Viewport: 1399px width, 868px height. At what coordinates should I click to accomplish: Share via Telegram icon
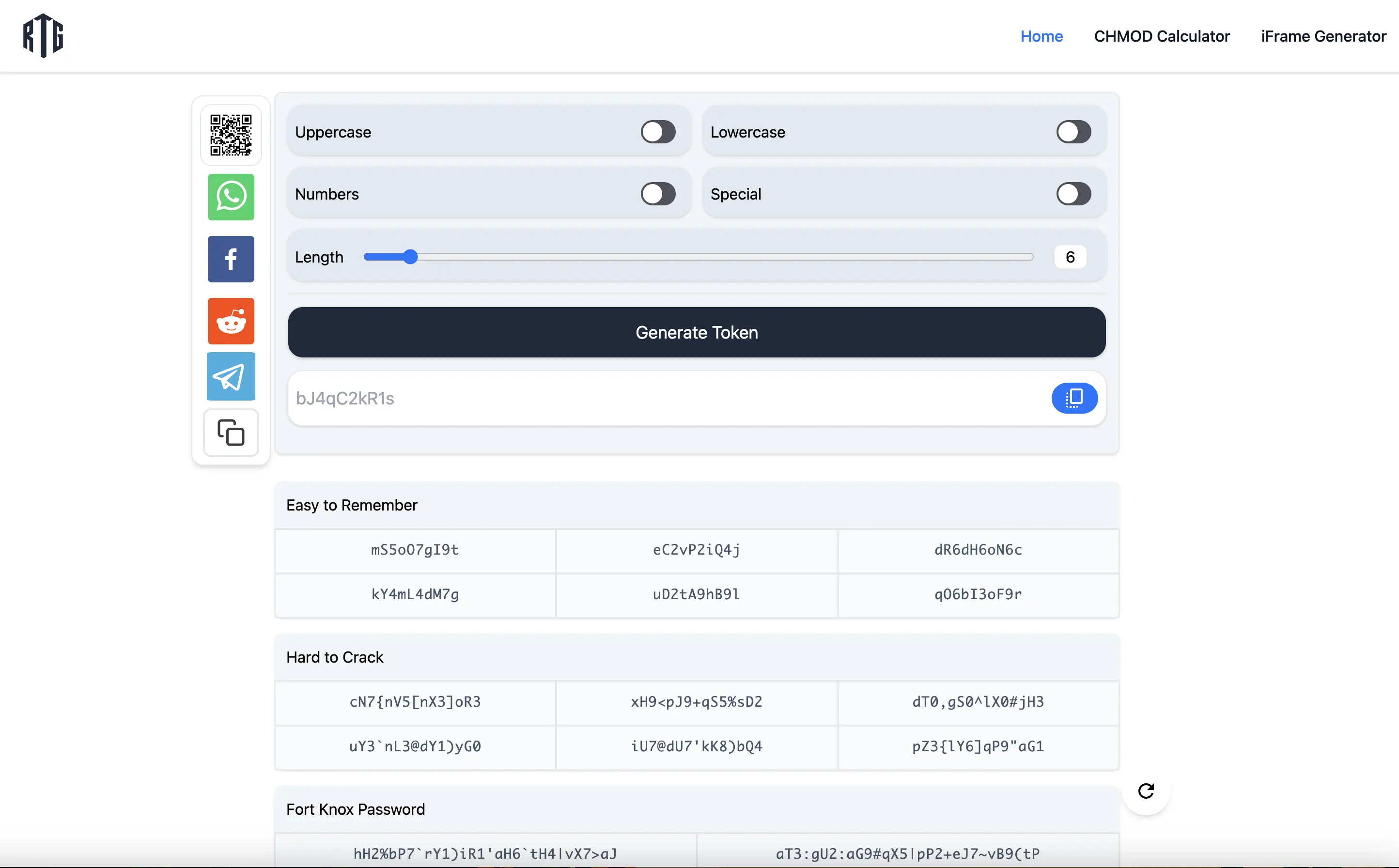(x=231, y=376)
